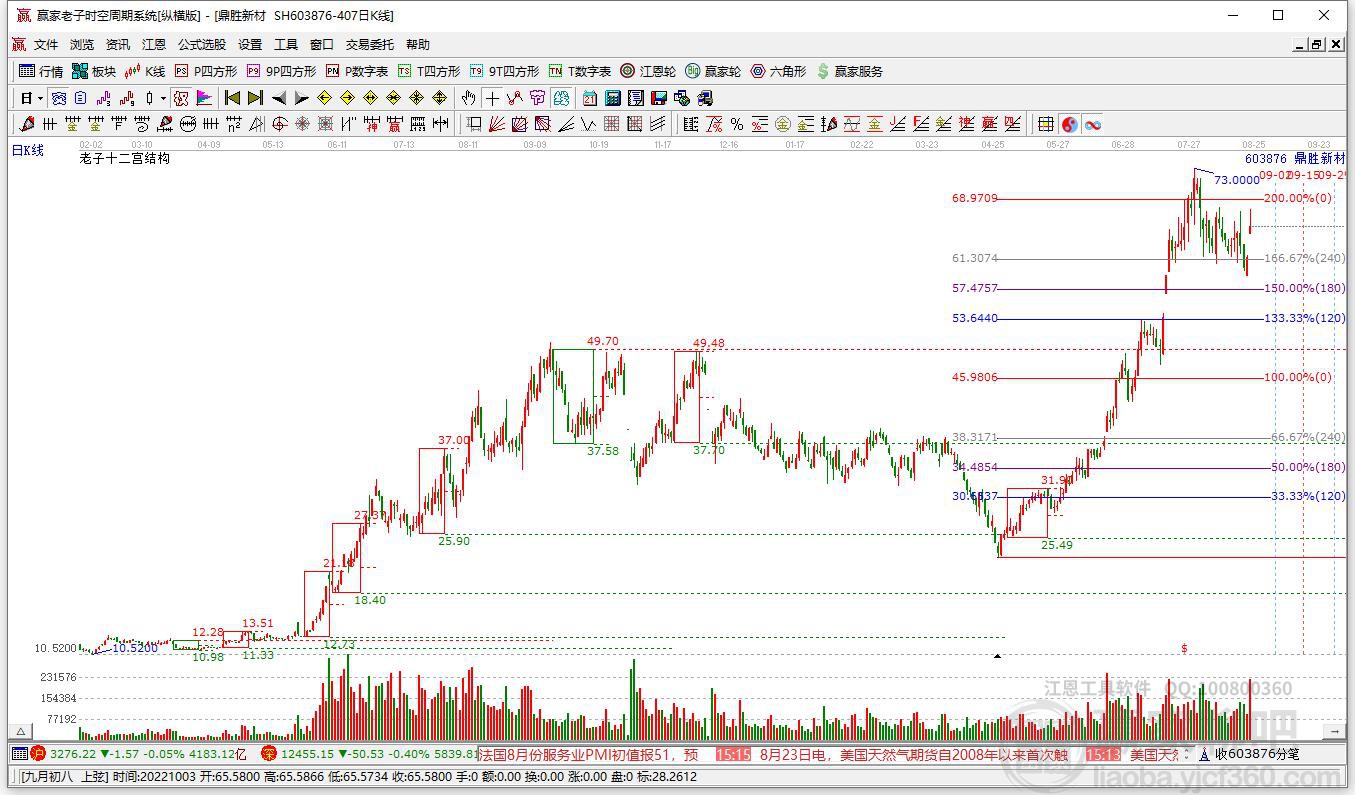Open the 设置 menu
Image resolution: width=1355 pixels, height=795 pixels.
(x=250, y=45)
